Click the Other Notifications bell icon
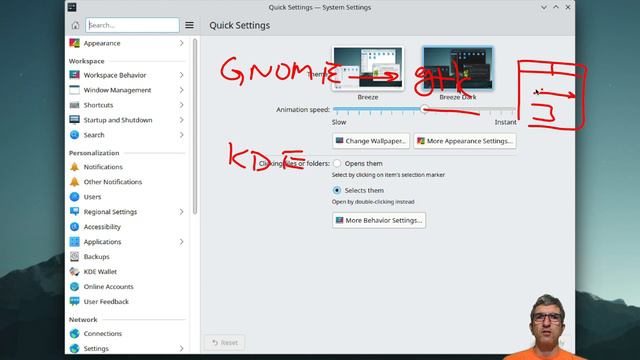The image size is (640, 360). tap(74, 182)
